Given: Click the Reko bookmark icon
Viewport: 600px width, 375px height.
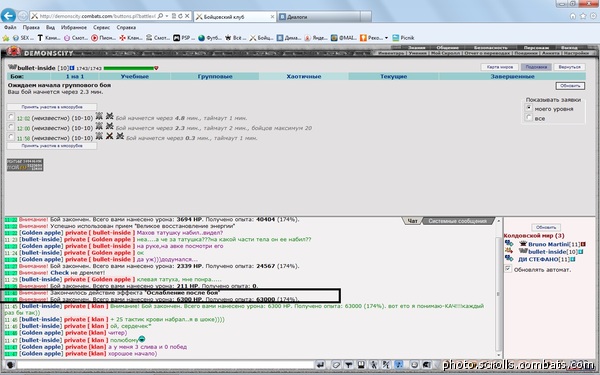Looking at the screenshot, I should coord(363,38).
